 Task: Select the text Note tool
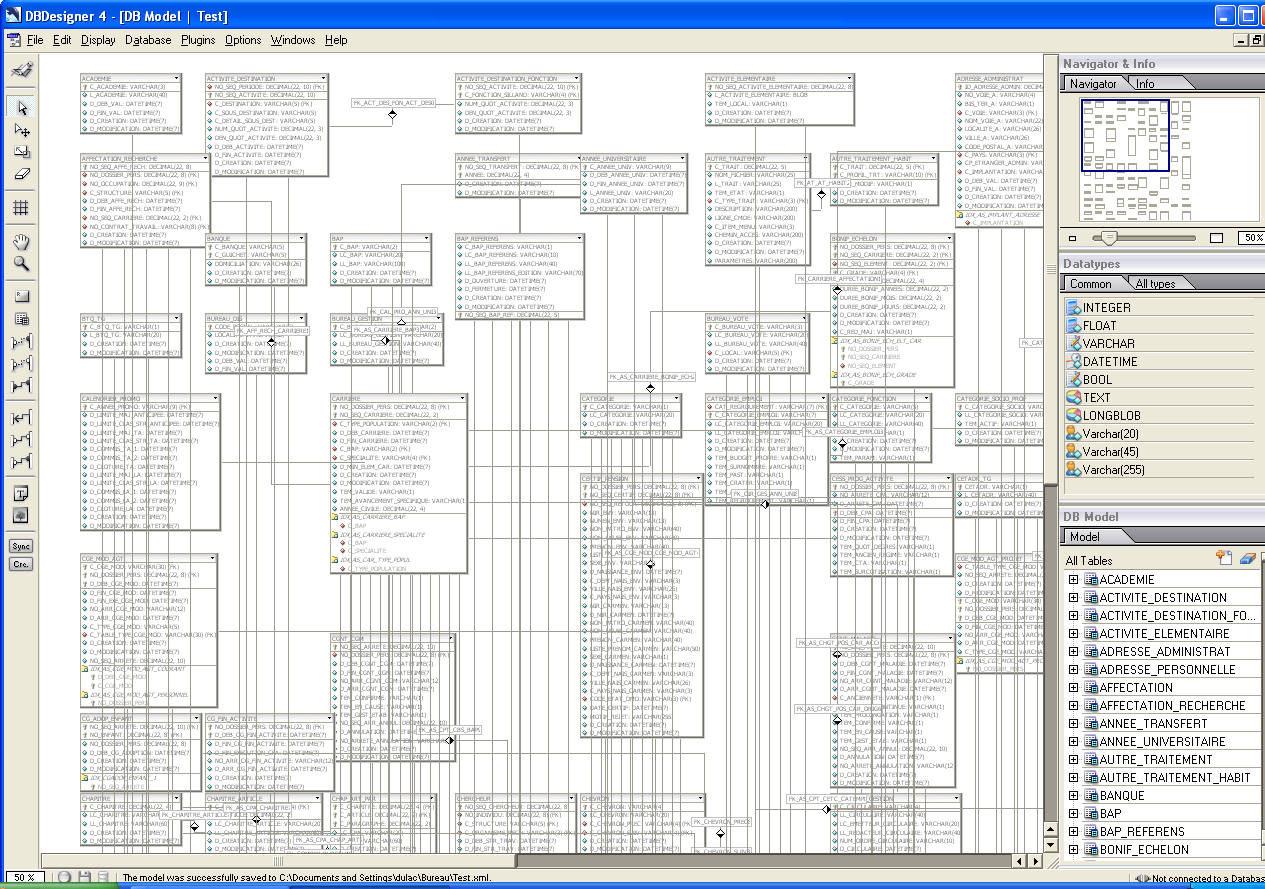tap(21, 494)
